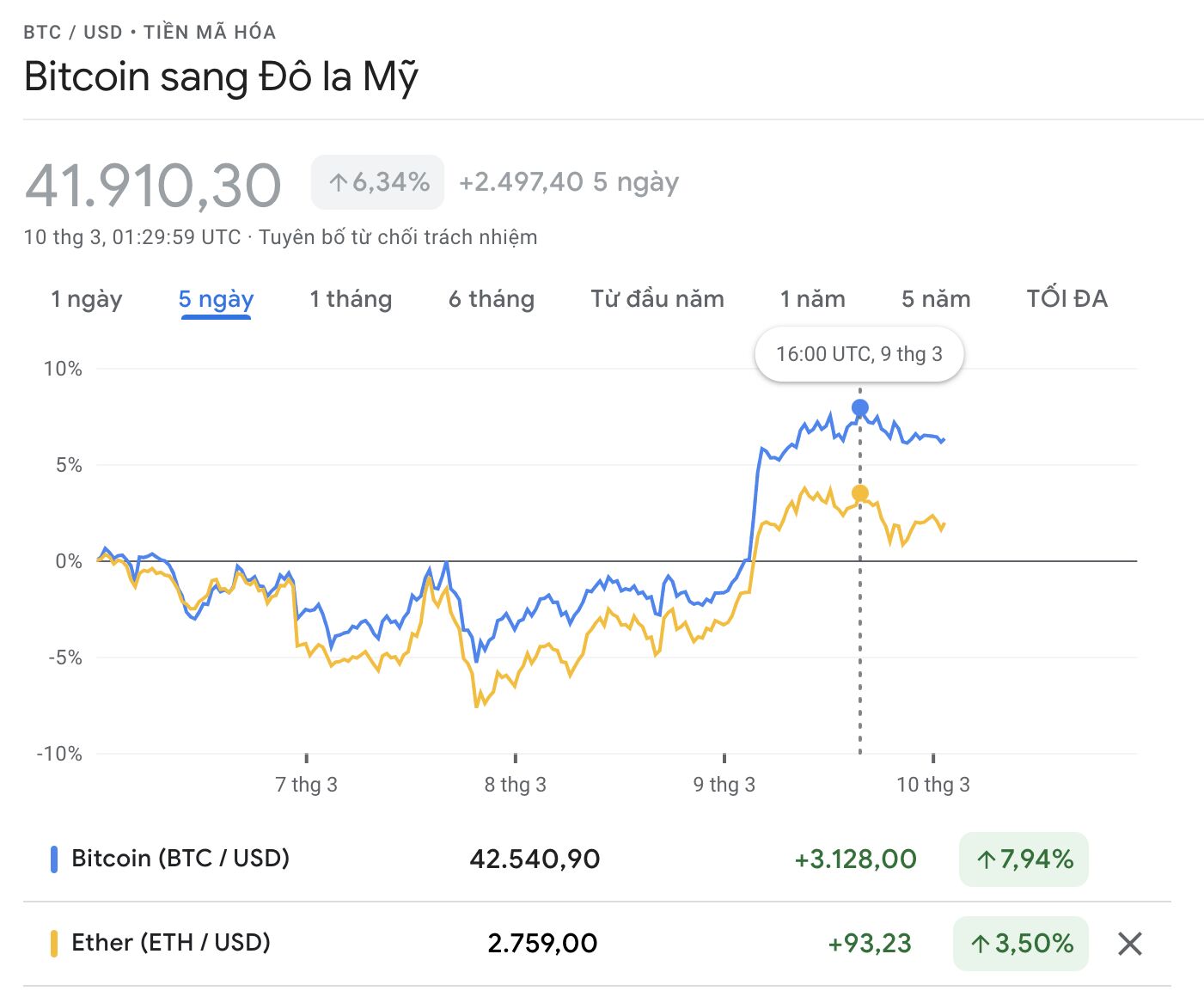Click the 3,50% Ether change badge

tap(1021, 944)
